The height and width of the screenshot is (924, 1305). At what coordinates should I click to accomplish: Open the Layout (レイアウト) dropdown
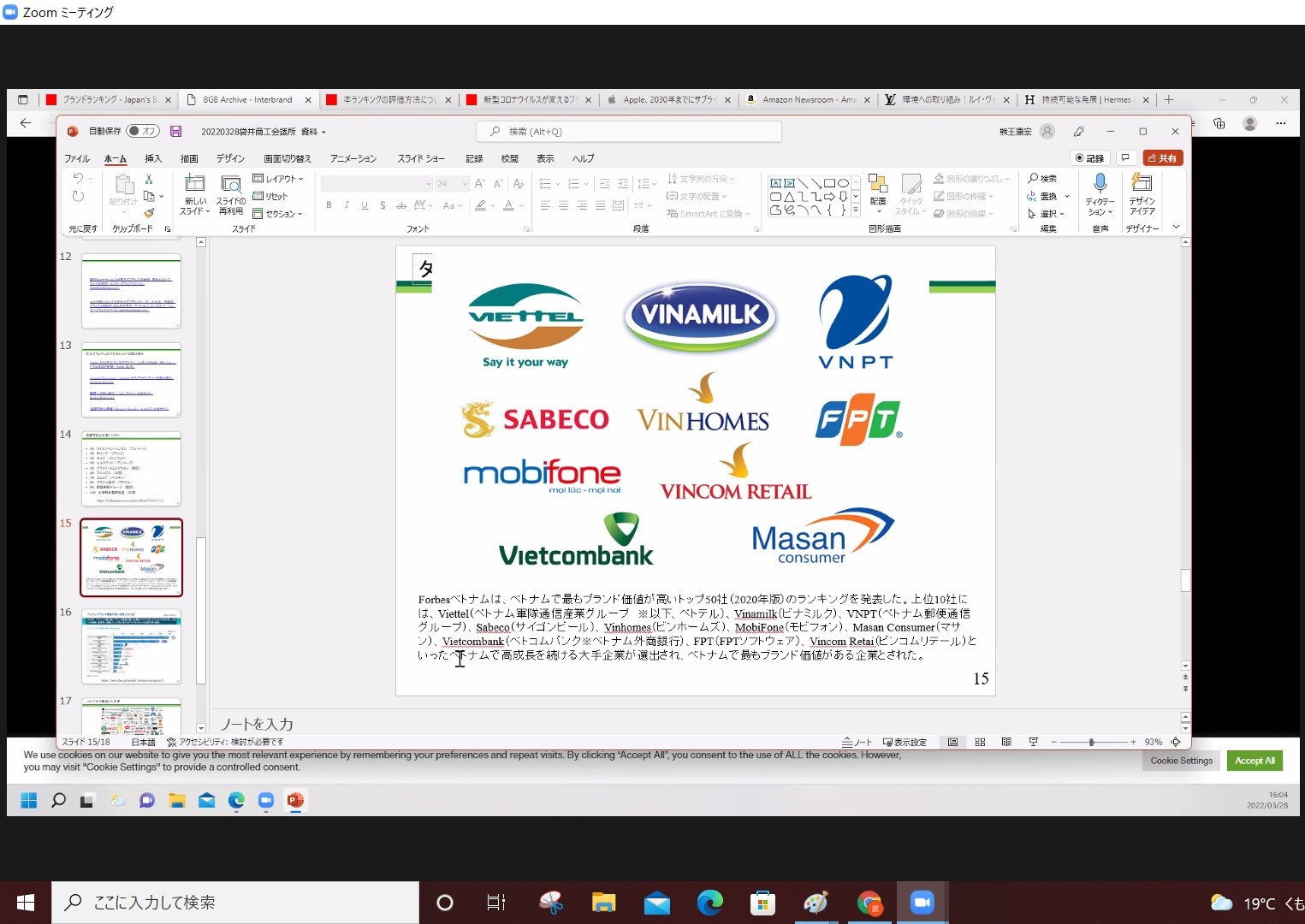[278, 179]
